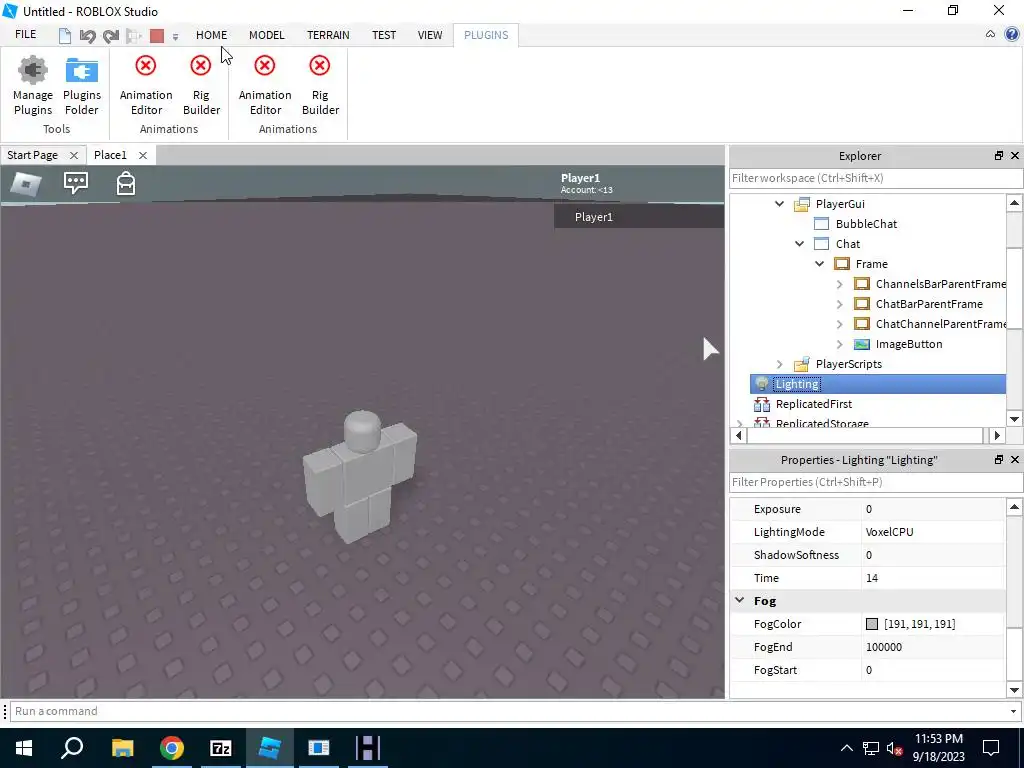
Task: Launch second Animation Editor plugin
Action: pos(265,86)
